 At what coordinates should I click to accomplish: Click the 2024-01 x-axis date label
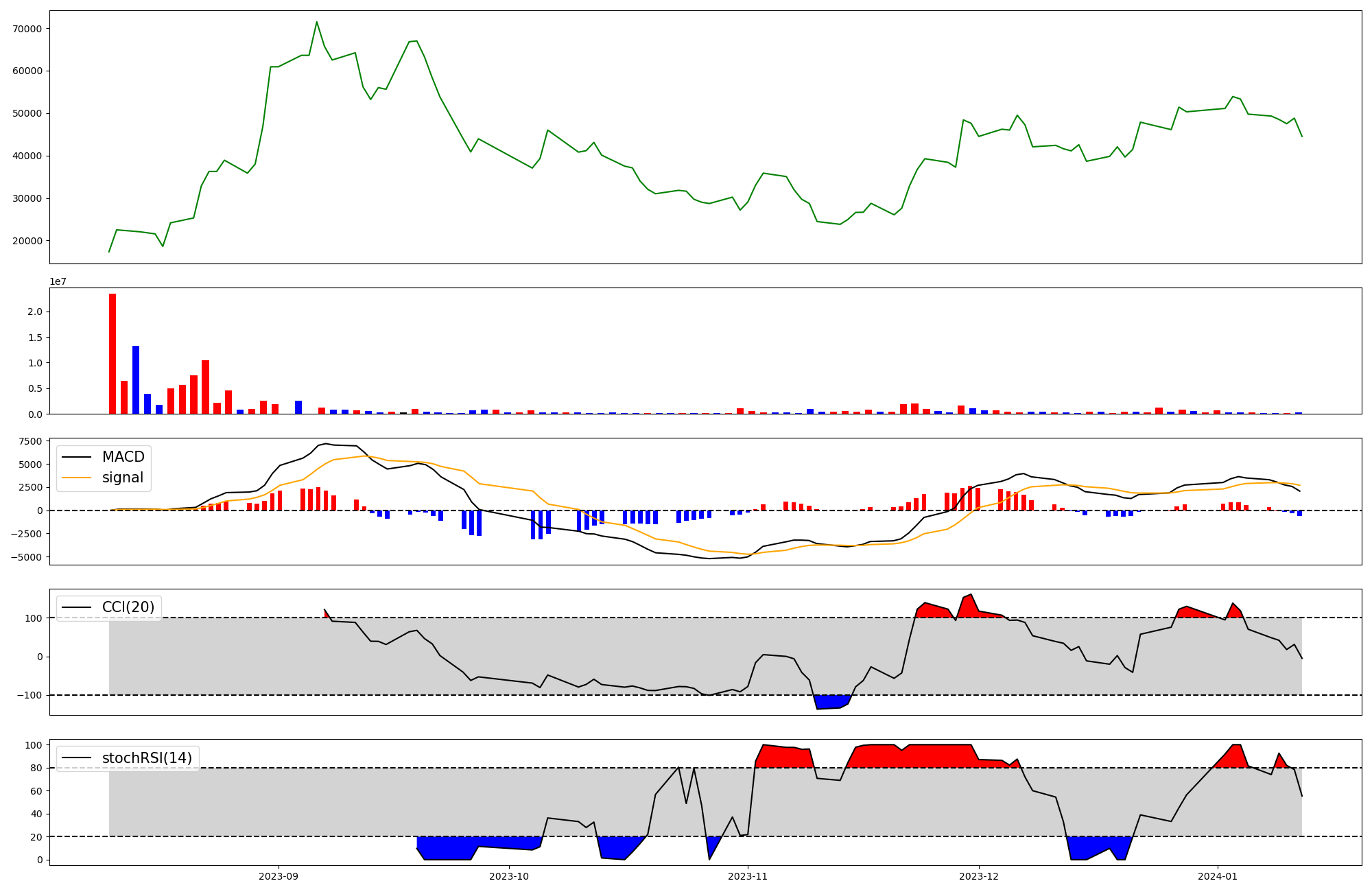pyautogui.click(x=1217, y=876)
